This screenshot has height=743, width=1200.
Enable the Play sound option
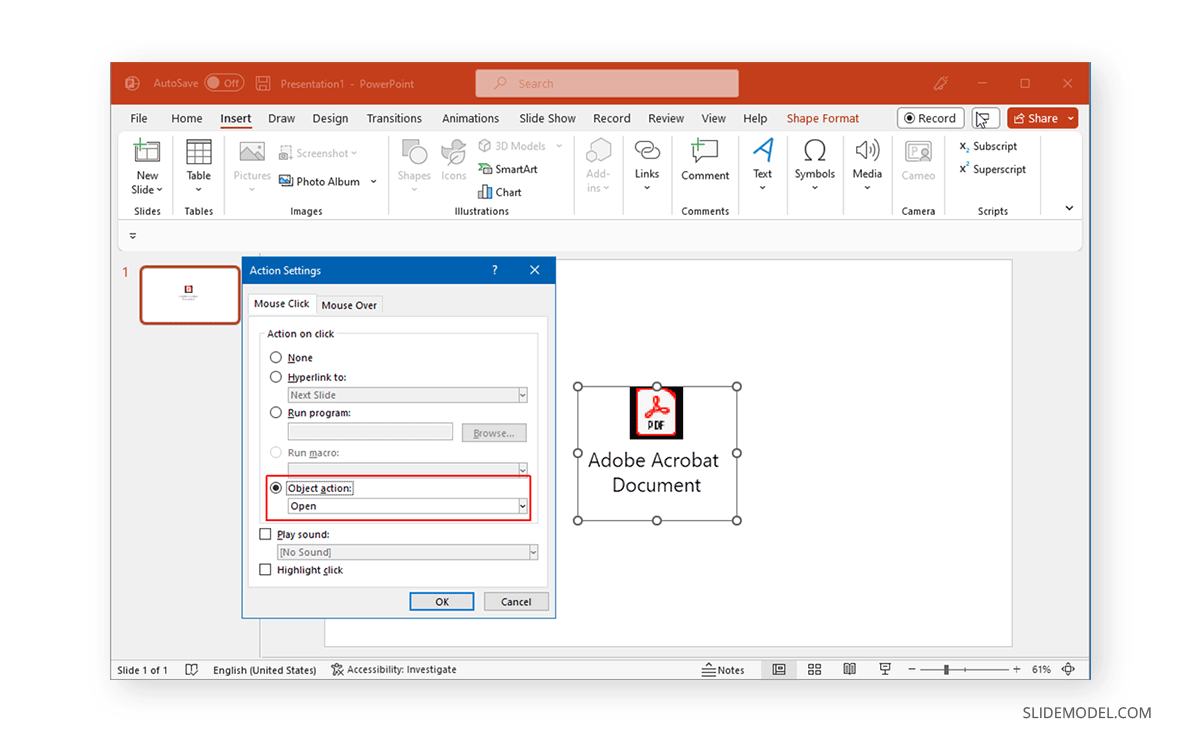point(266,534)
